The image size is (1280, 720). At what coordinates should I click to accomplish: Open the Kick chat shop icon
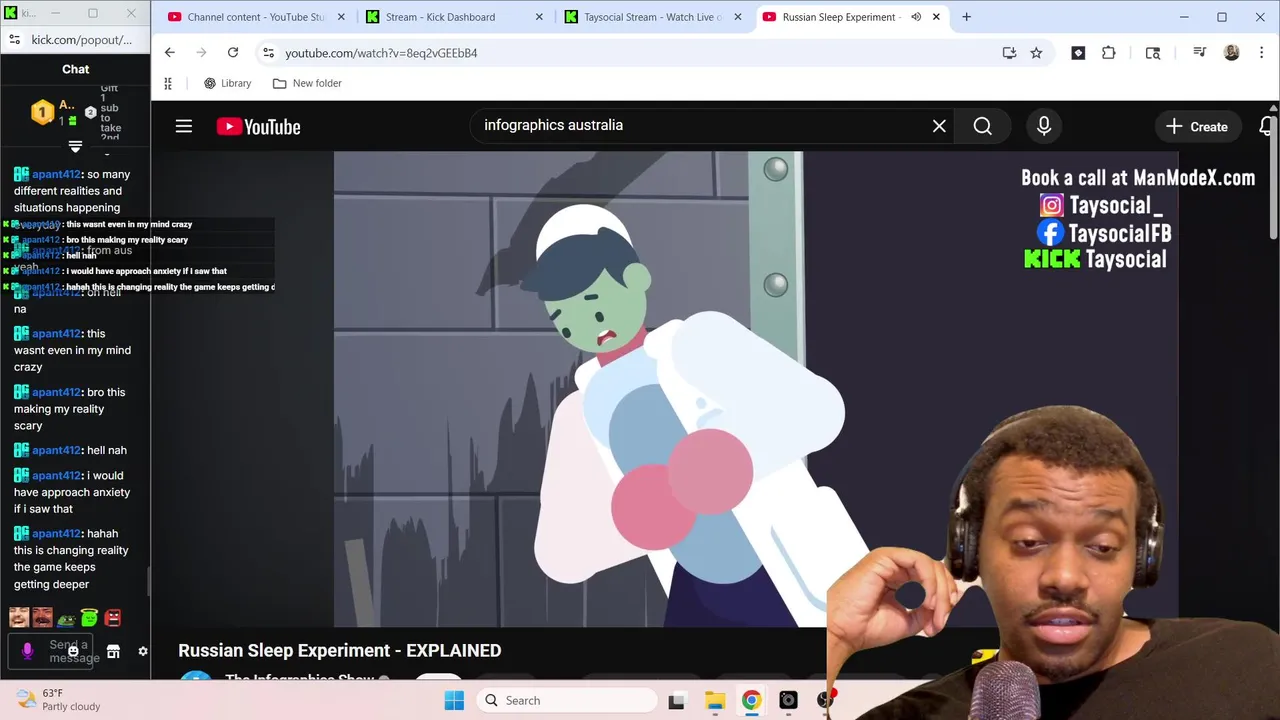113,651
